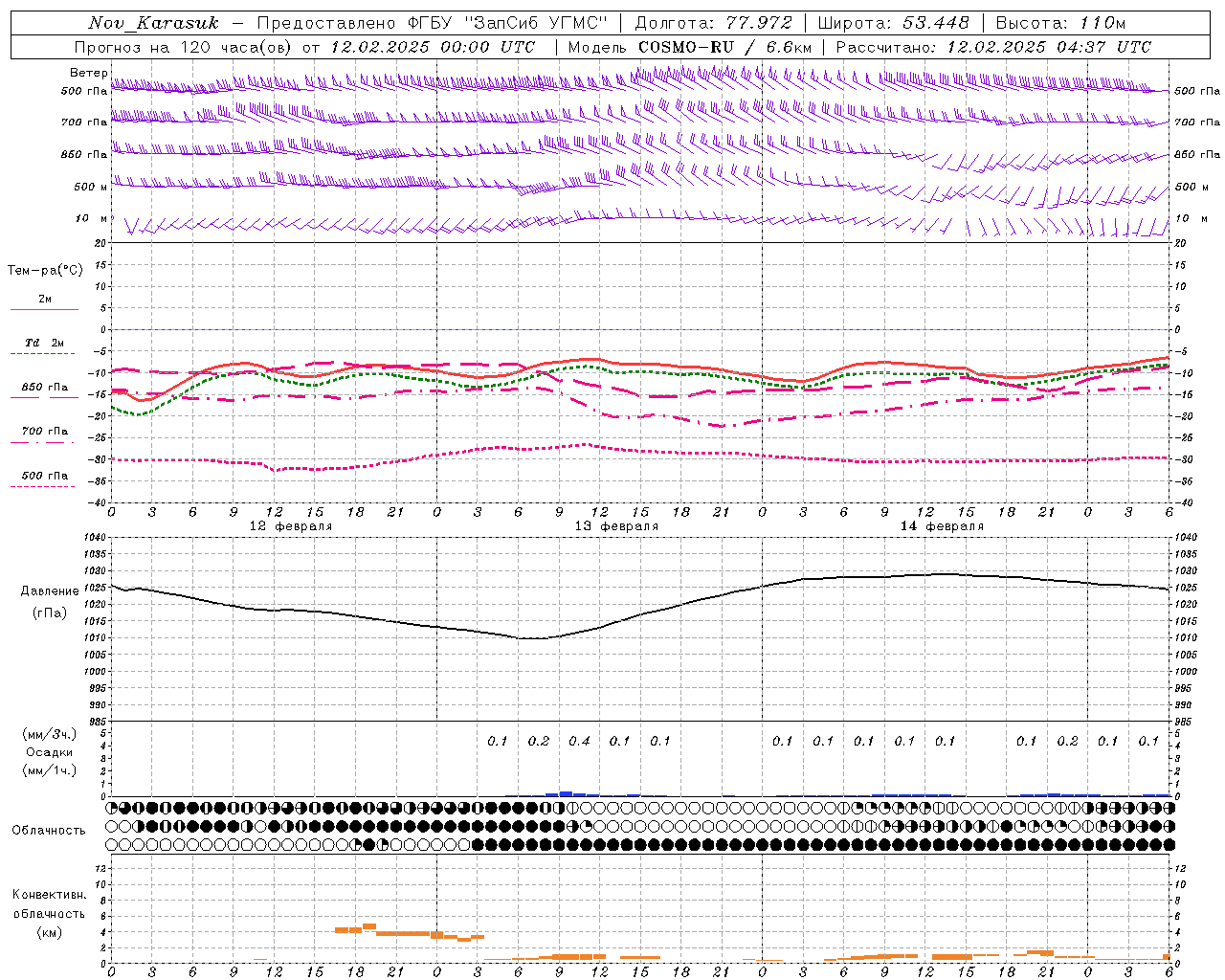
Task: Click the Прогноз на 120 часа(ов) text
Action: tap(184, 47)
